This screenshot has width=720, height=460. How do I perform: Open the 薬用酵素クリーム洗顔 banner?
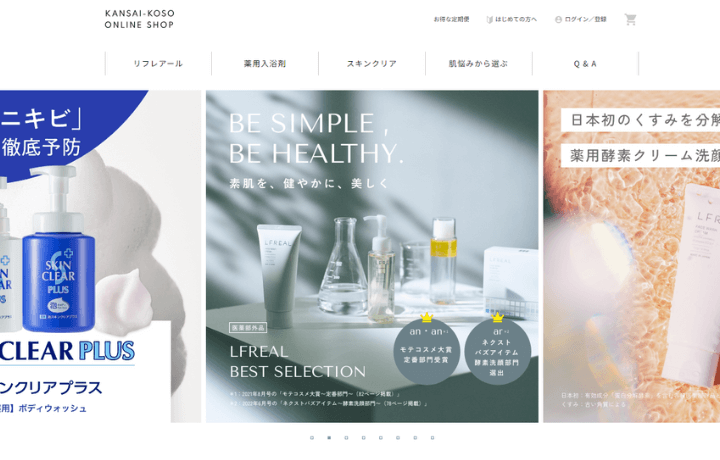click(632, 256)
